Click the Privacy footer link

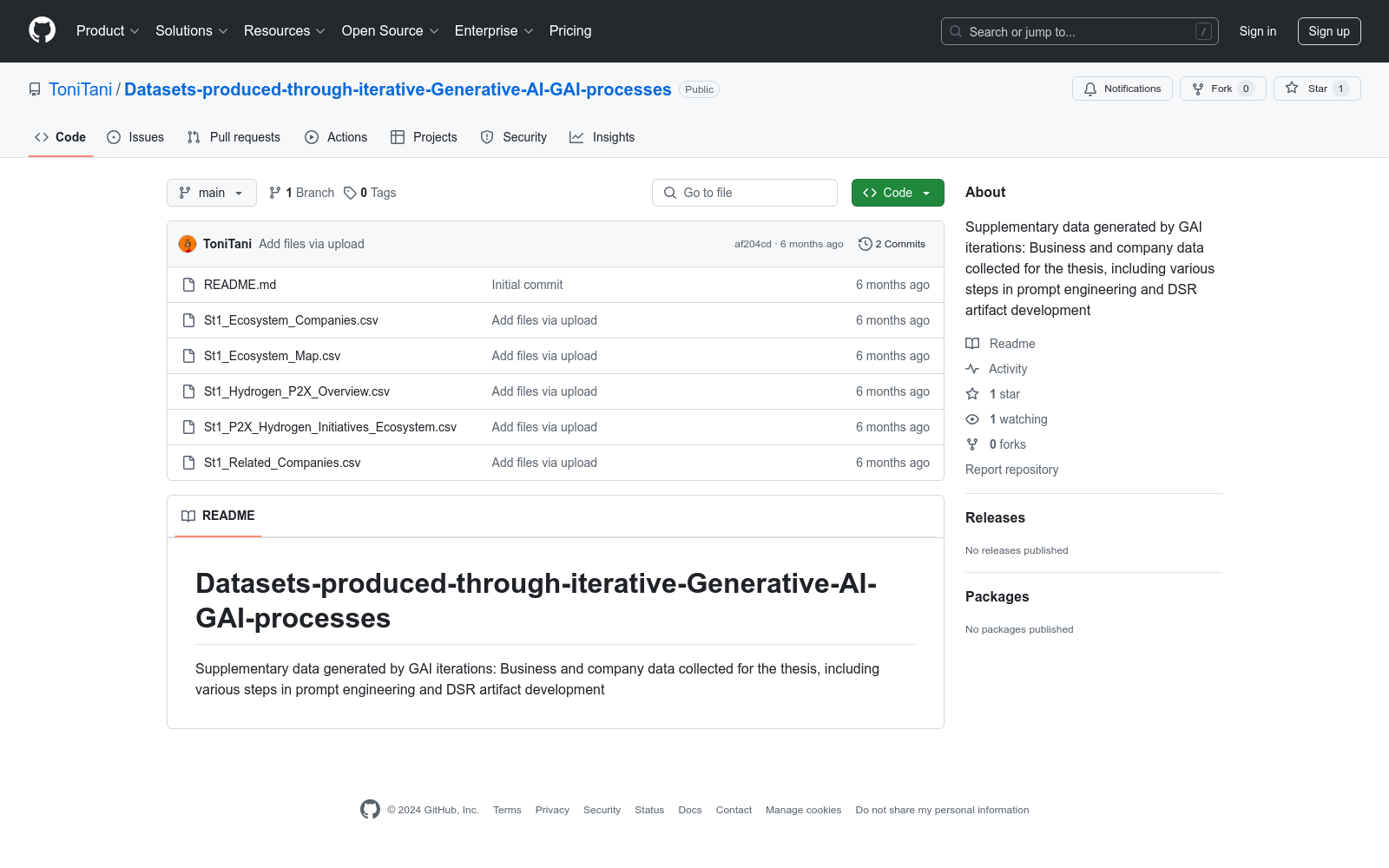552,810
